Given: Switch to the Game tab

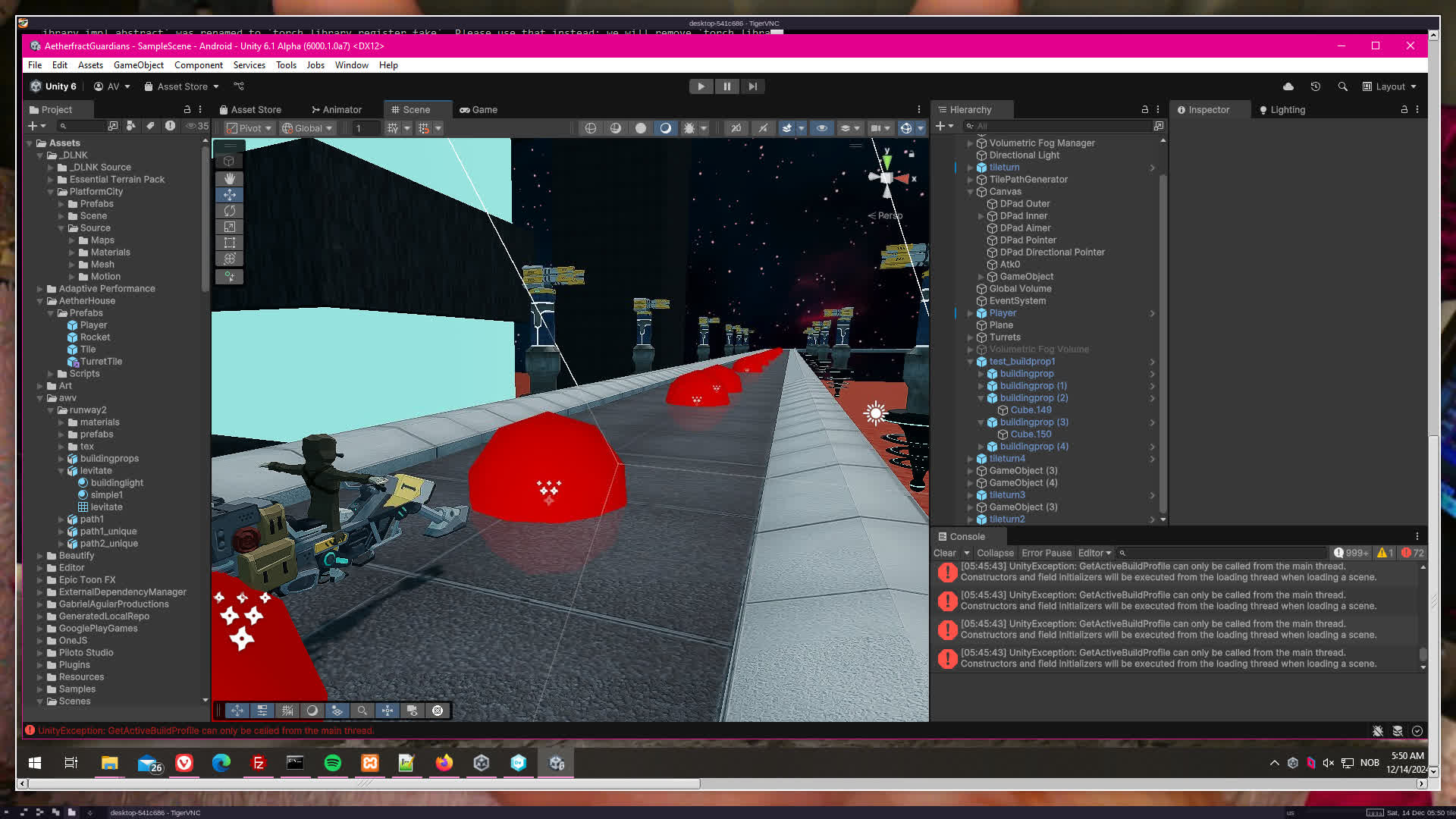Looking at the screenshot, I should [x=479, y=110].
